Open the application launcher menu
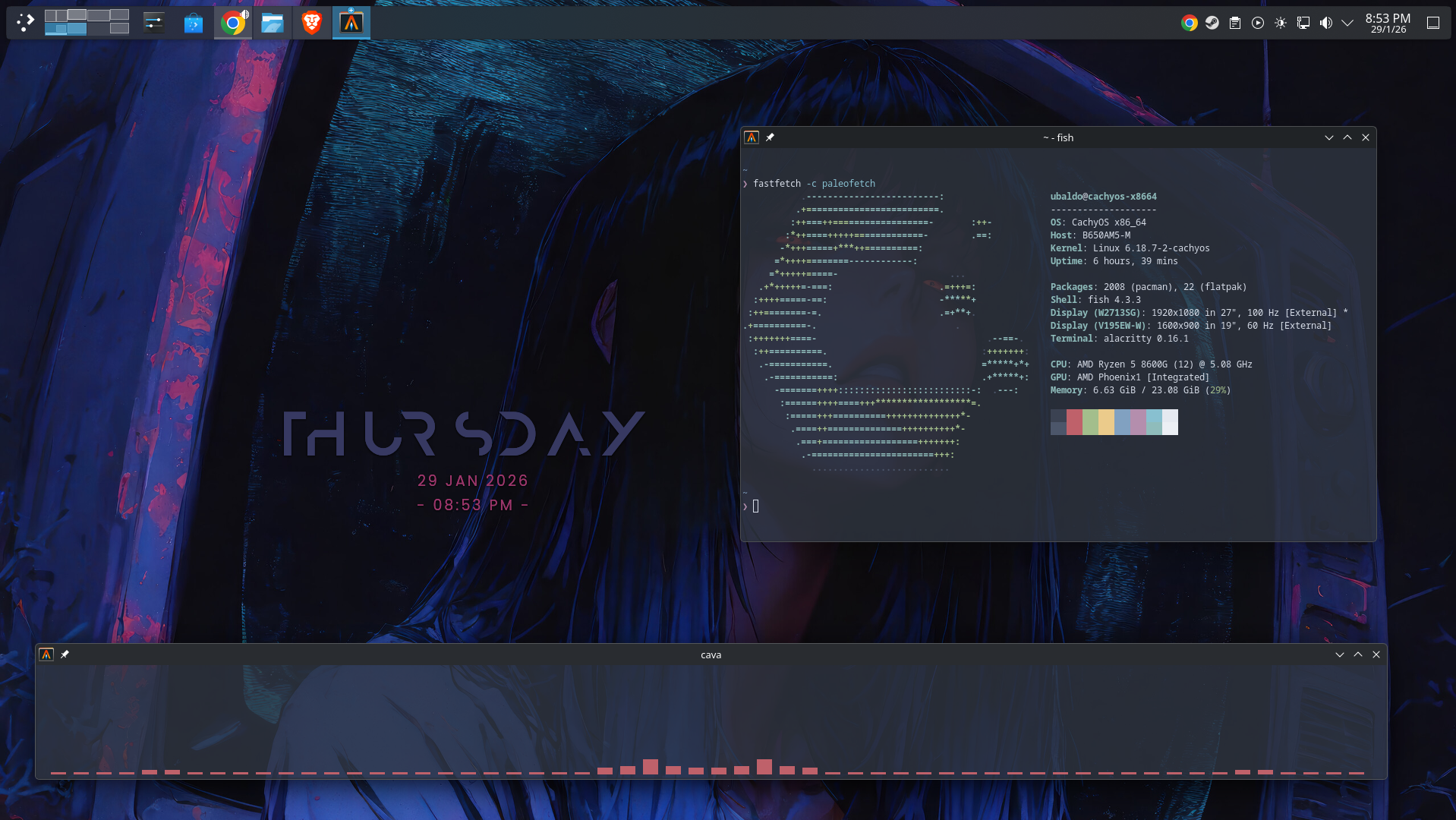Image resolution: width=1456 pixels, height=820 pixels. click(25, 23)
